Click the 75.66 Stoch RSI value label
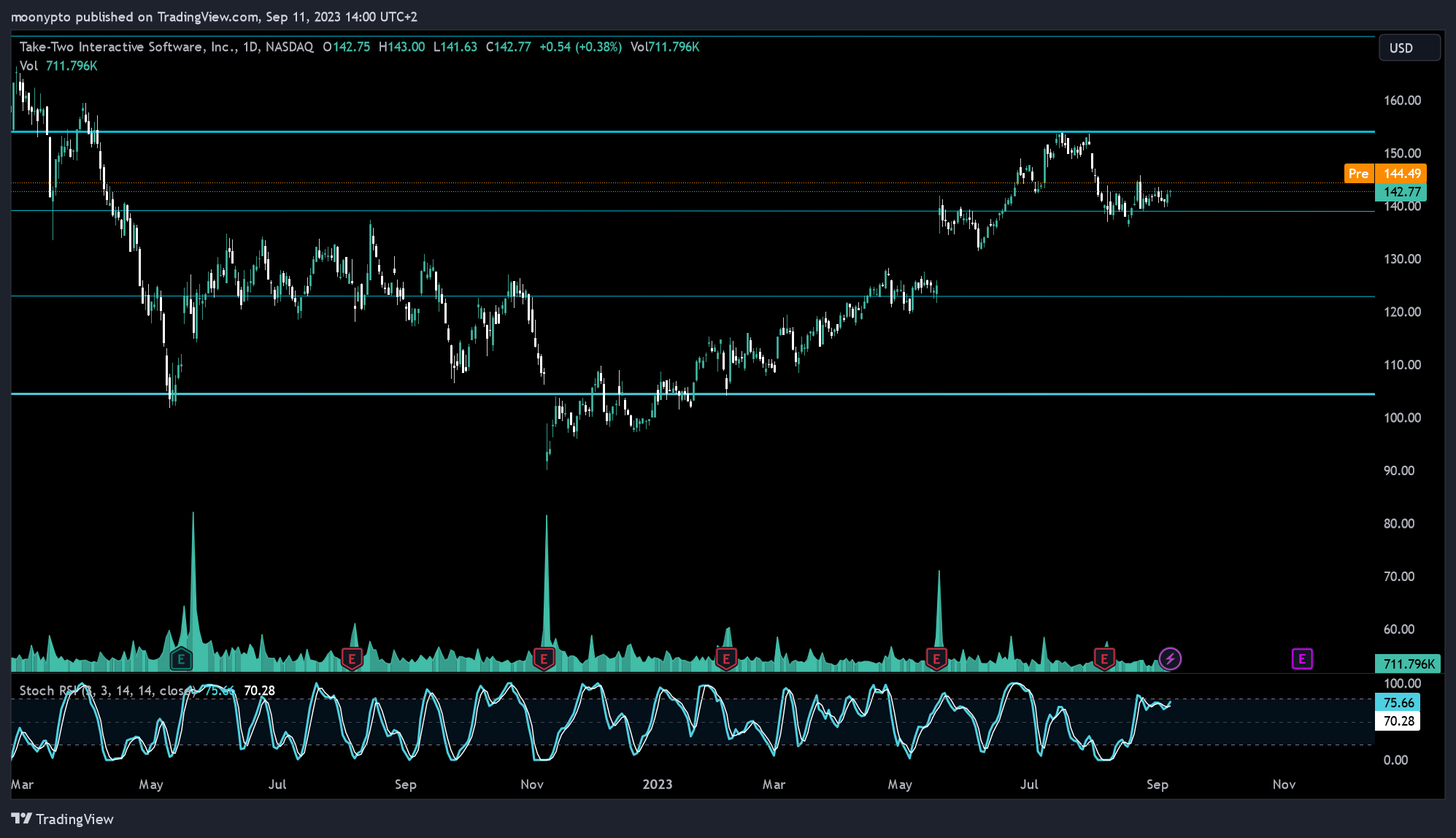Screen dimensions: 1456x838 click(x=1398, y=702)
